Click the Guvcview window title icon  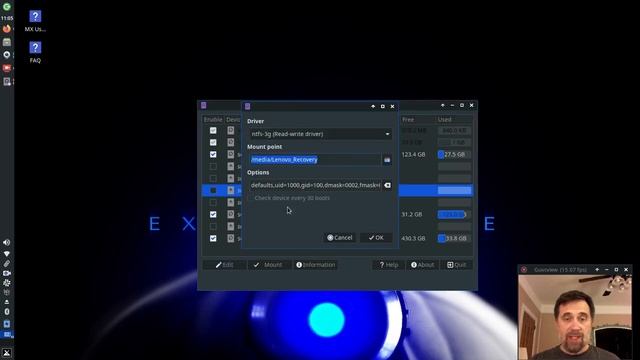(524, 270)
